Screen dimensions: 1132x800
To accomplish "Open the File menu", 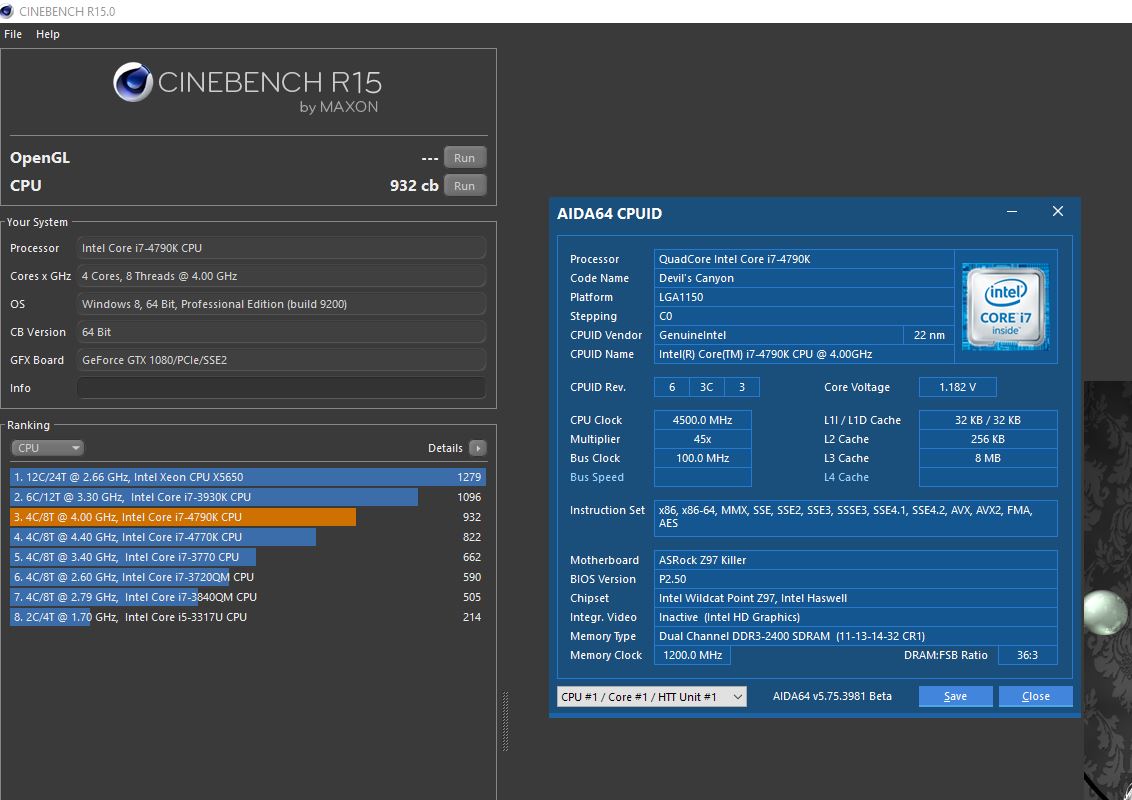I will [x=13, y=34].
